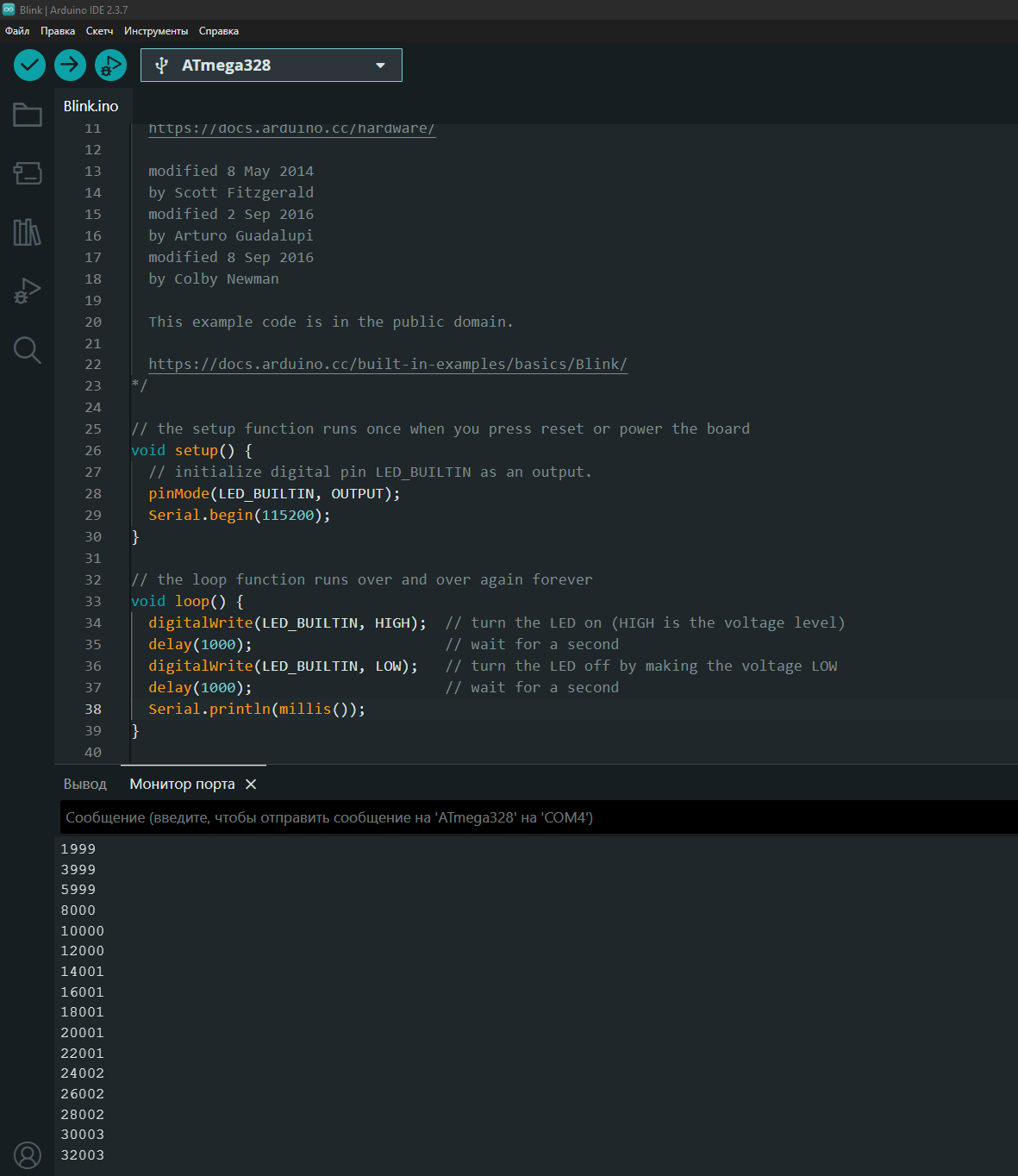The height and width of the screenshot is (1176, 1018).
Task: Click the user account icon at bottom left
Action: (x=27, y=1154)
